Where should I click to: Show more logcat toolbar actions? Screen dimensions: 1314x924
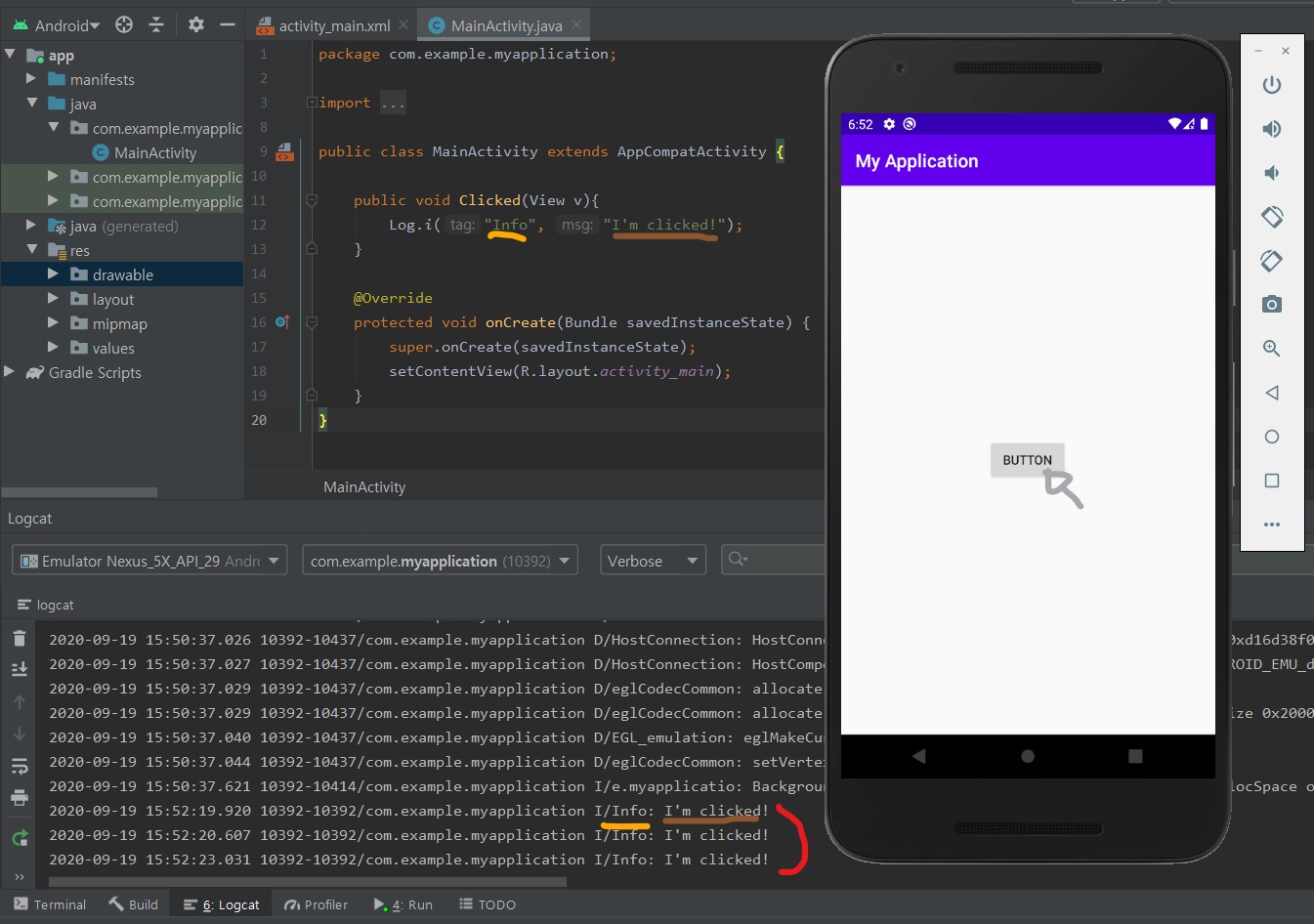pos(20,876)
